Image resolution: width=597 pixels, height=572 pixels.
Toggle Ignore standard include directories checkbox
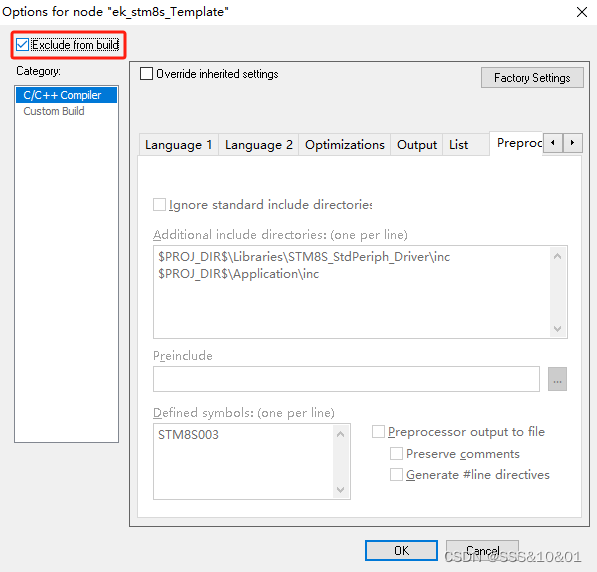point(159,205)
